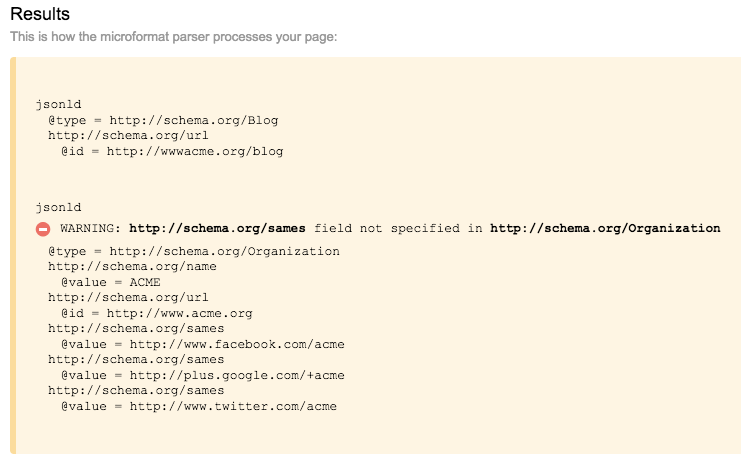
Task: Click bold schema.org/Organization in the warning
Action: coord(604,229)
